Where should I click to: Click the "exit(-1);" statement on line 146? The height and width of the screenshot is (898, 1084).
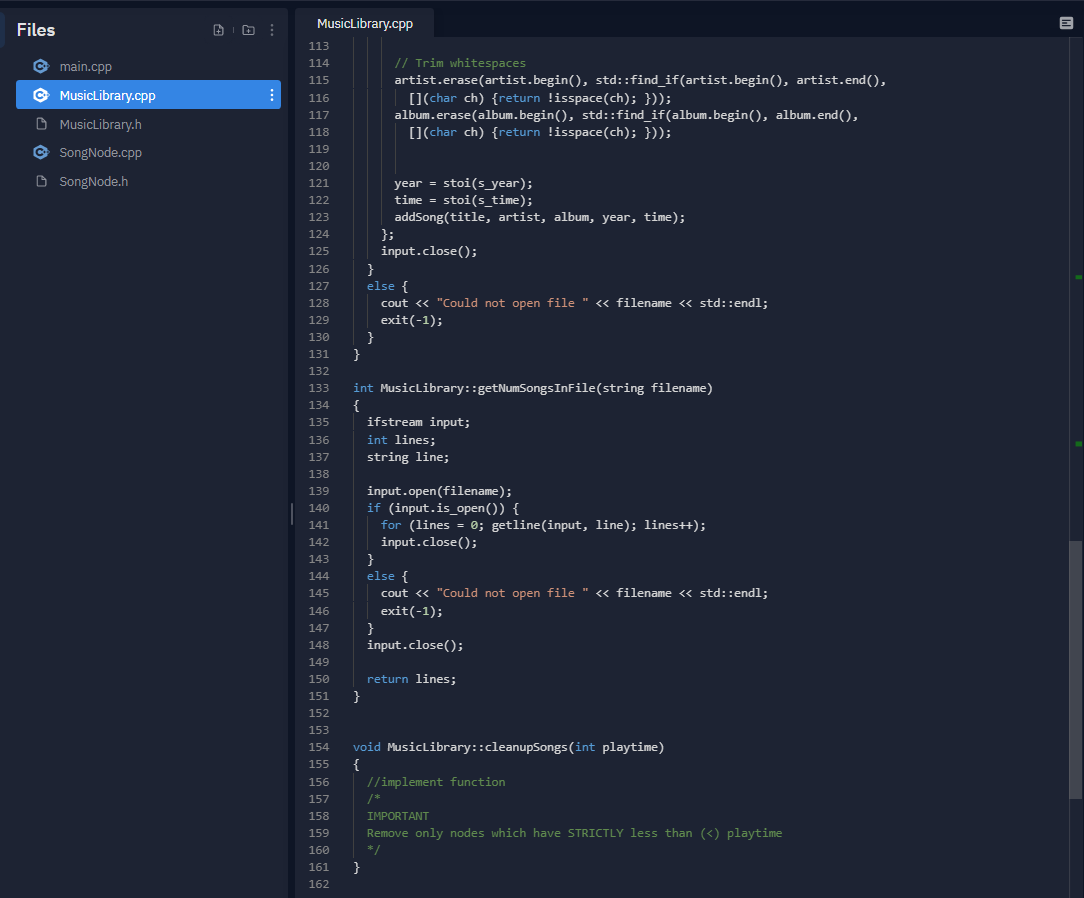point(411,611)
